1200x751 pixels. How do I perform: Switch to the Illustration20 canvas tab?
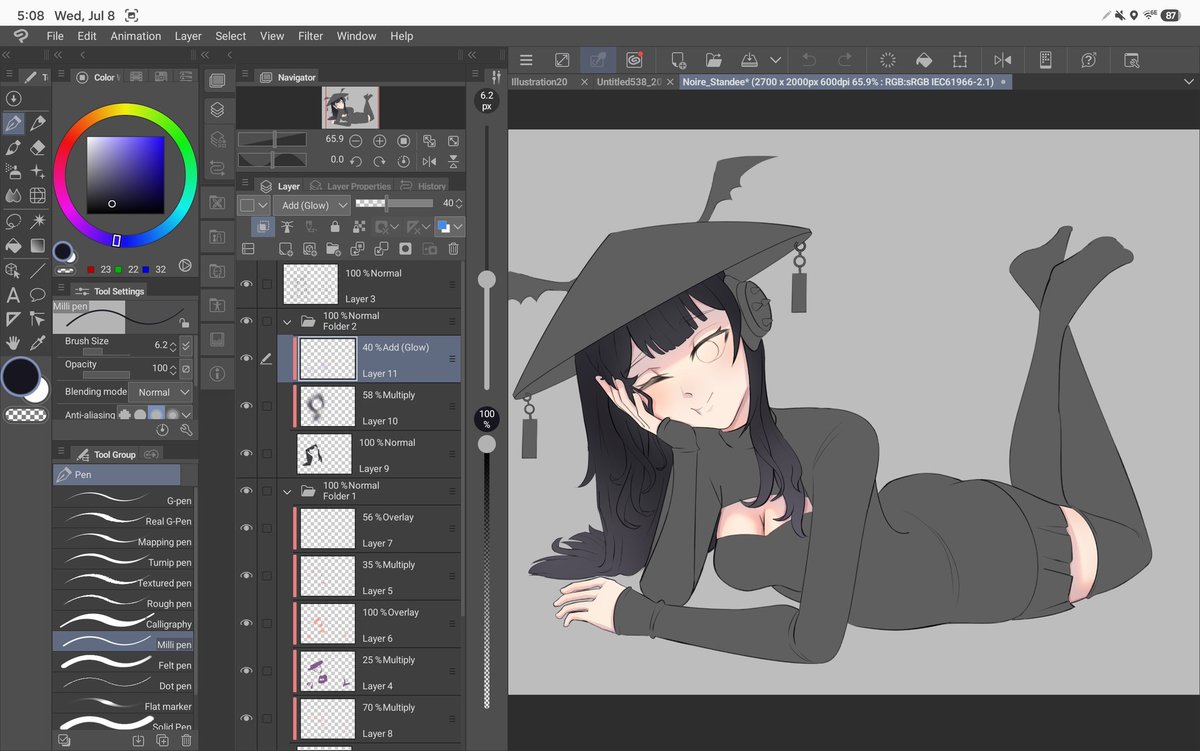pyautogui.click(x=539, y=82)
